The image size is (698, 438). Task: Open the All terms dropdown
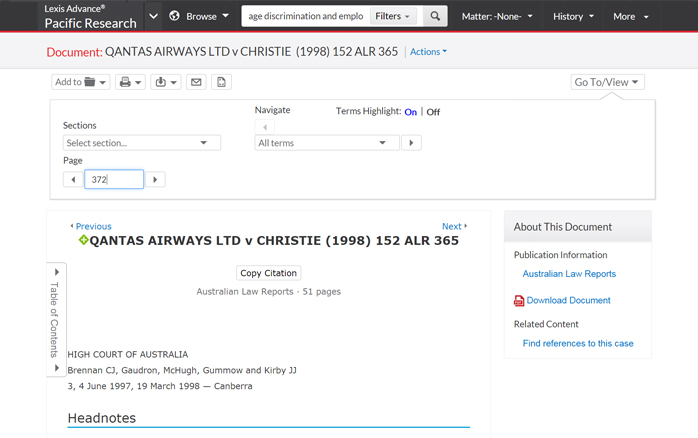click(327, 143)
